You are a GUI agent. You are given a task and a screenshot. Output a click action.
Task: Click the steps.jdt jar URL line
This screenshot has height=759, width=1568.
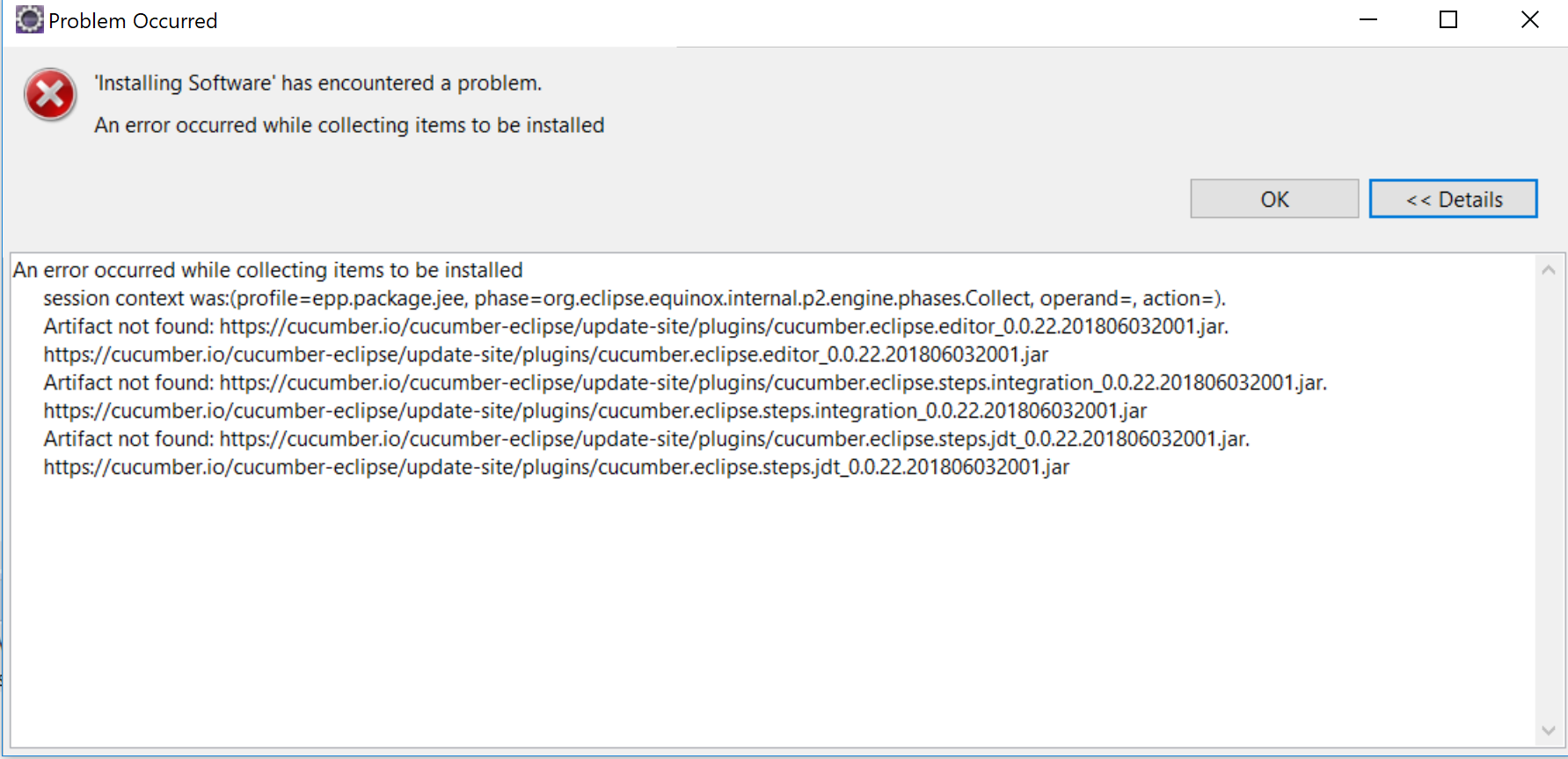pyautogui.click(x=556, y=467)
